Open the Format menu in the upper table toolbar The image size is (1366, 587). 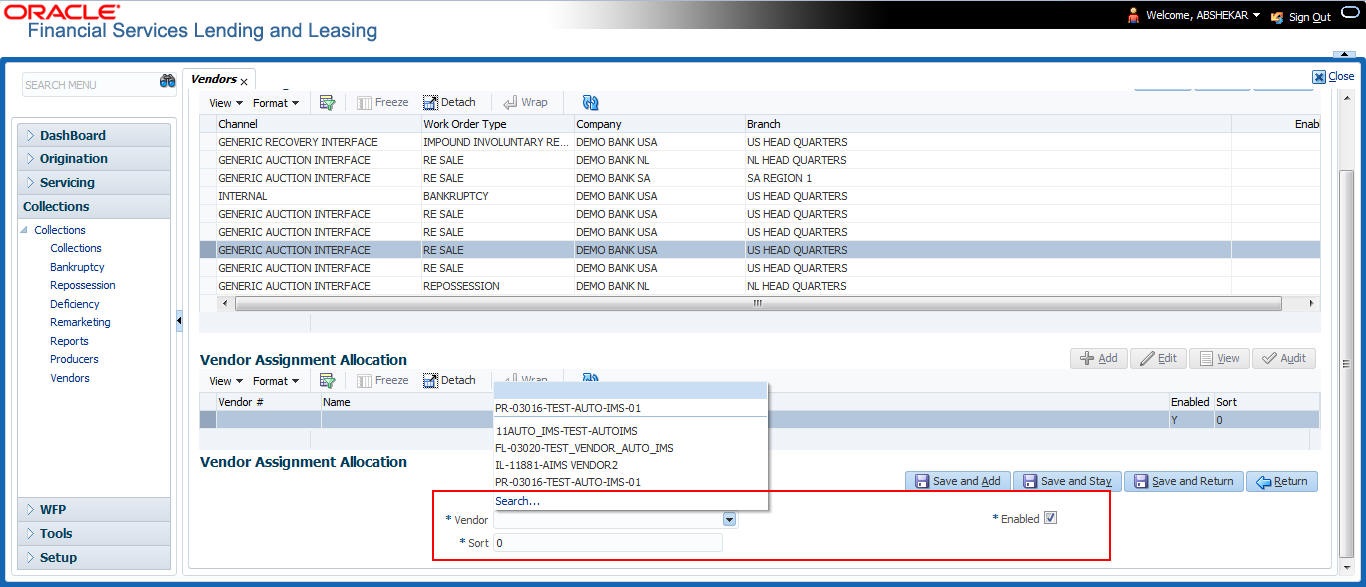coord(275,103)
